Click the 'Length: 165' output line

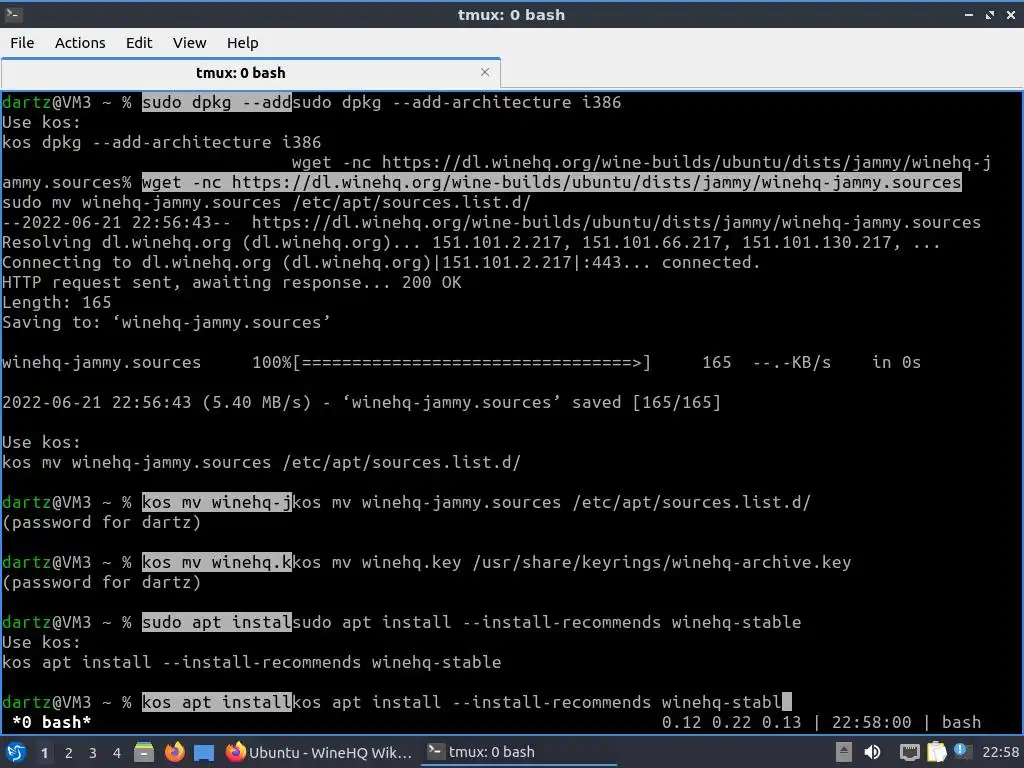tap(57, 302)
